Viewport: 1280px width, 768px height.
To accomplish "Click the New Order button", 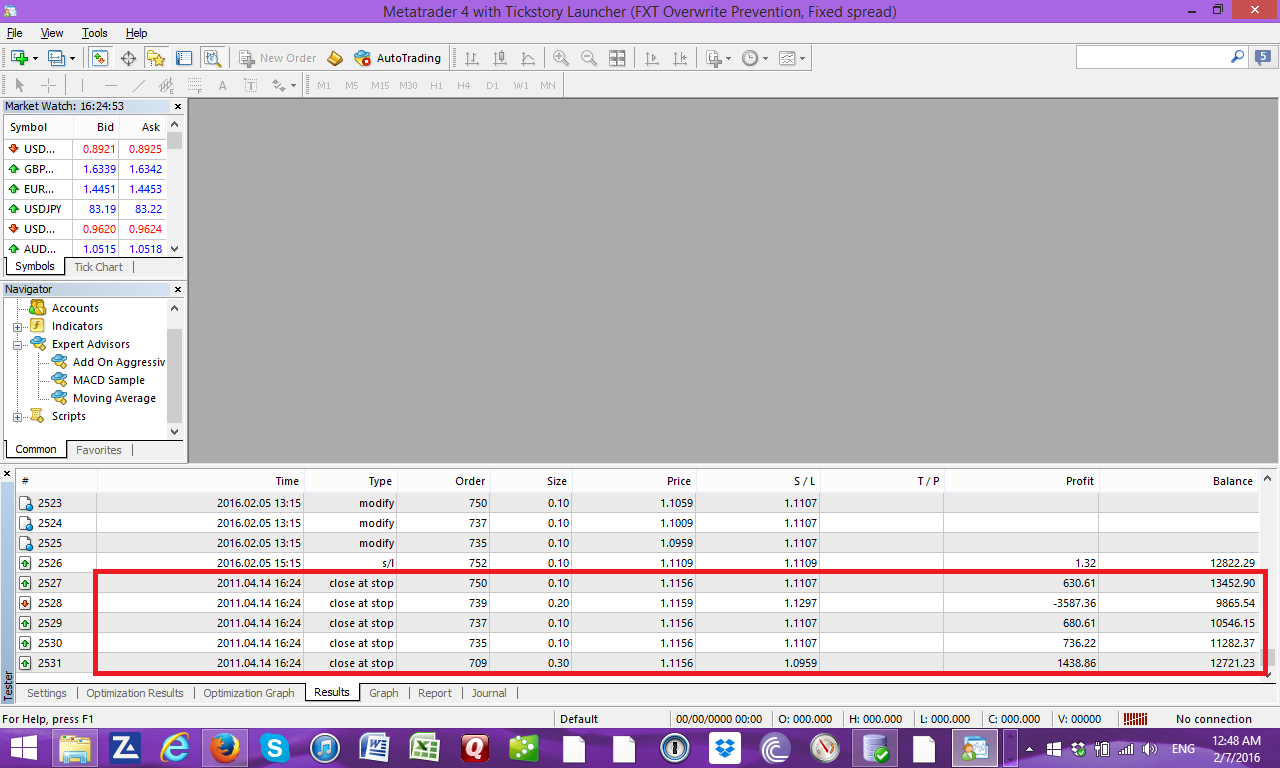I will tap(277, 58).
